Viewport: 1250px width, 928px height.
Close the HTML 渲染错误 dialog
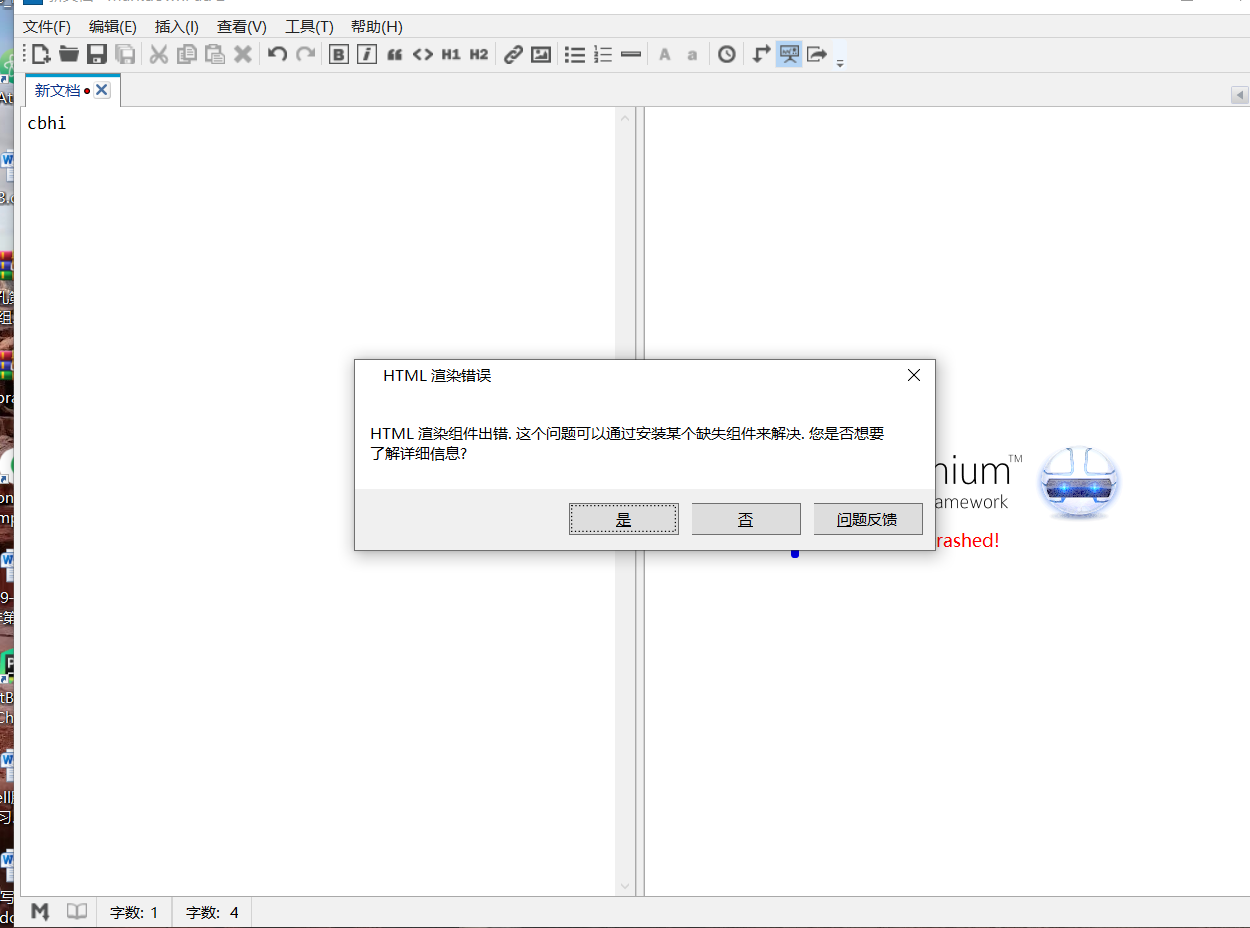(x=913, y=376)
